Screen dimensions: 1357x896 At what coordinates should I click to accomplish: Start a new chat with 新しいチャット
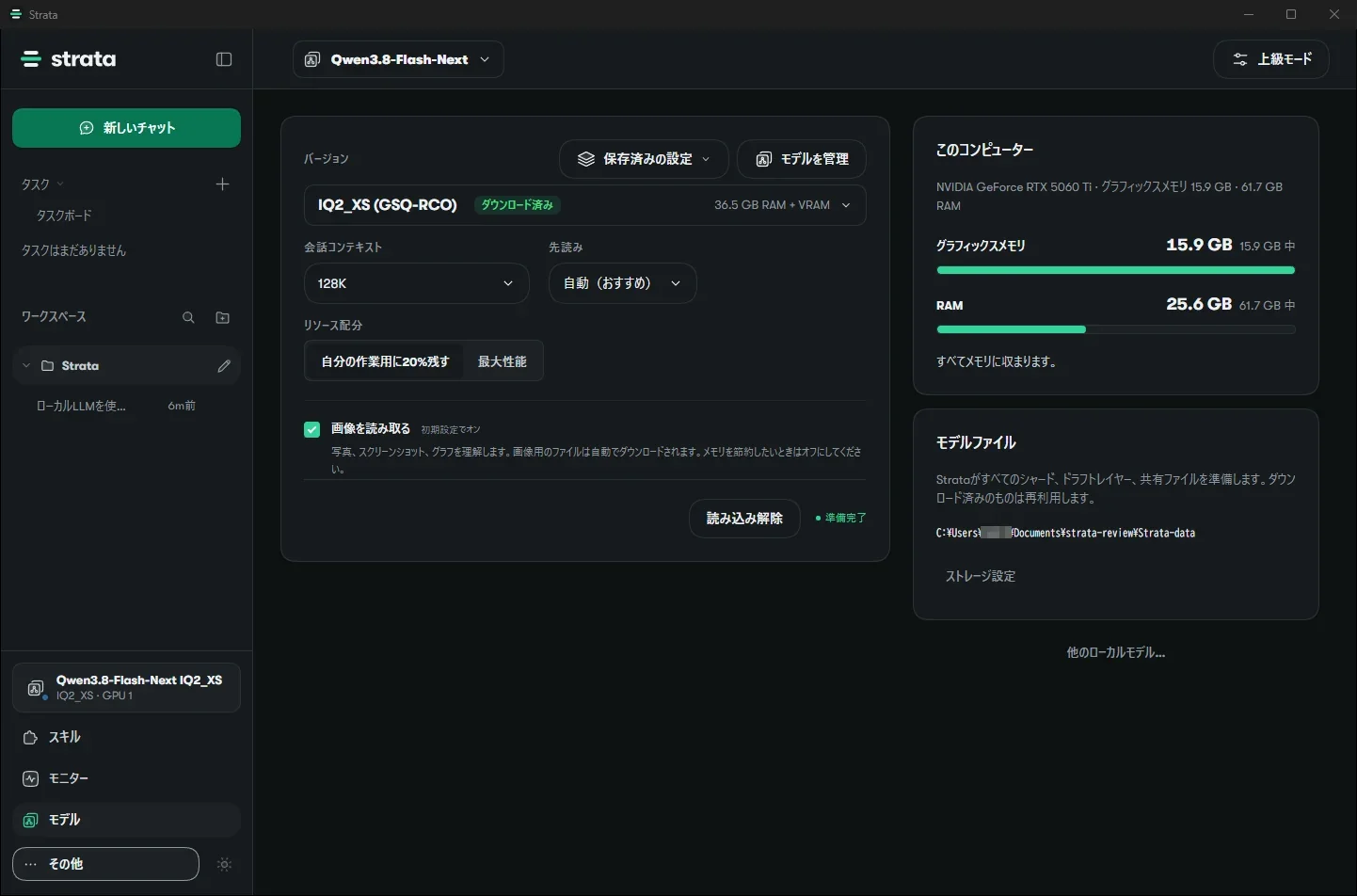pos(126,128)
